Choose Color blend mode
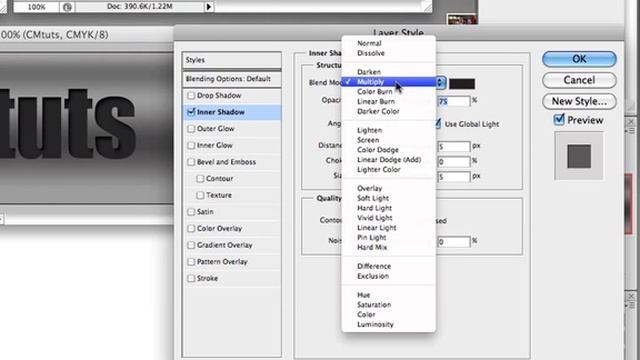 point(389,314)
